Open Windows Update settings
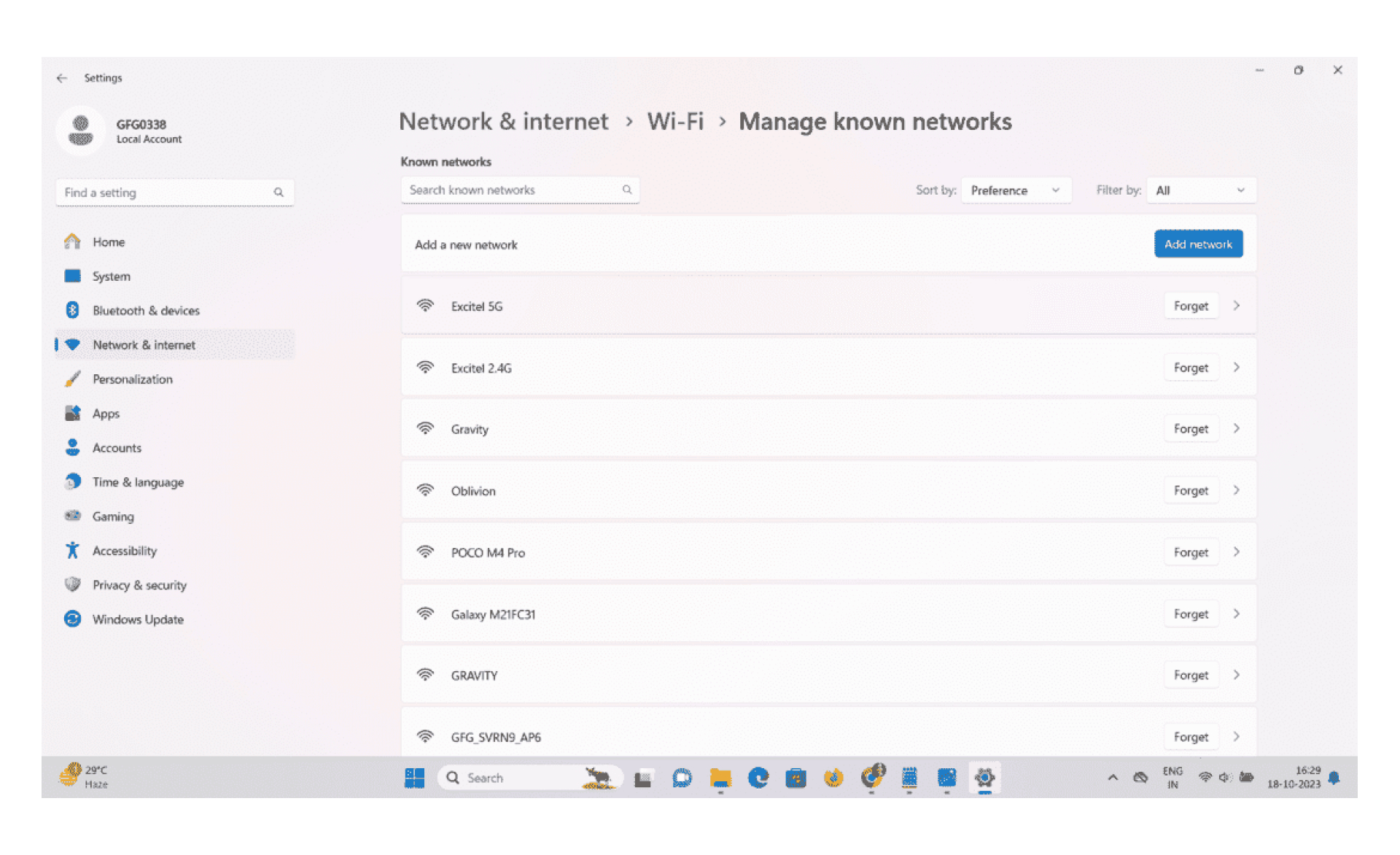Screen dimensions: 1400x855 (x=138, y=619)
